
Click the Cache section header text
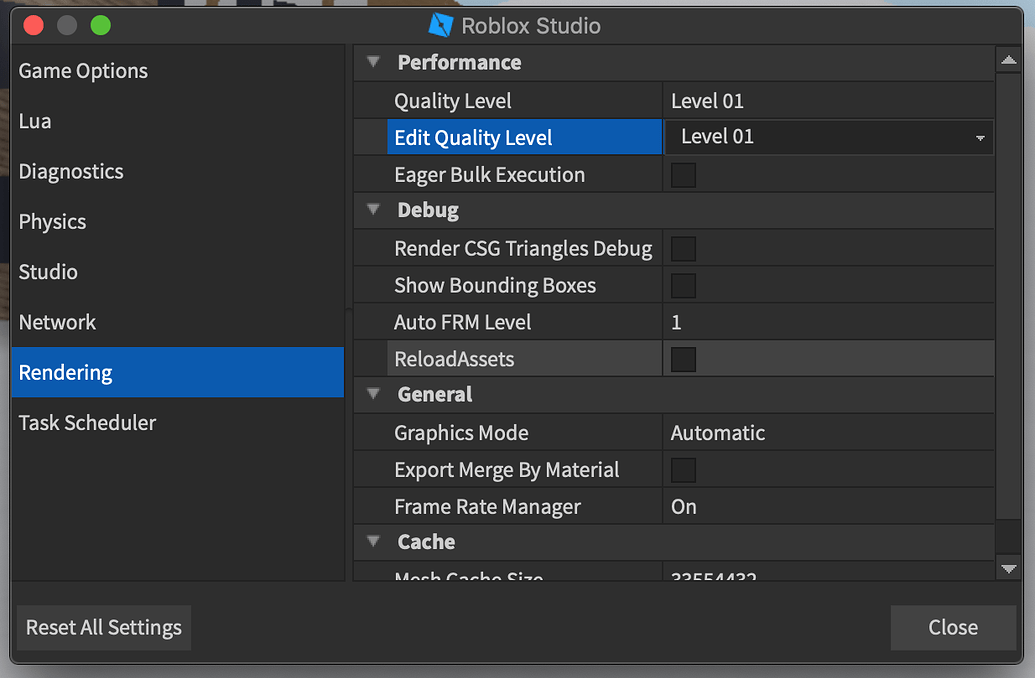click(426, 541)
